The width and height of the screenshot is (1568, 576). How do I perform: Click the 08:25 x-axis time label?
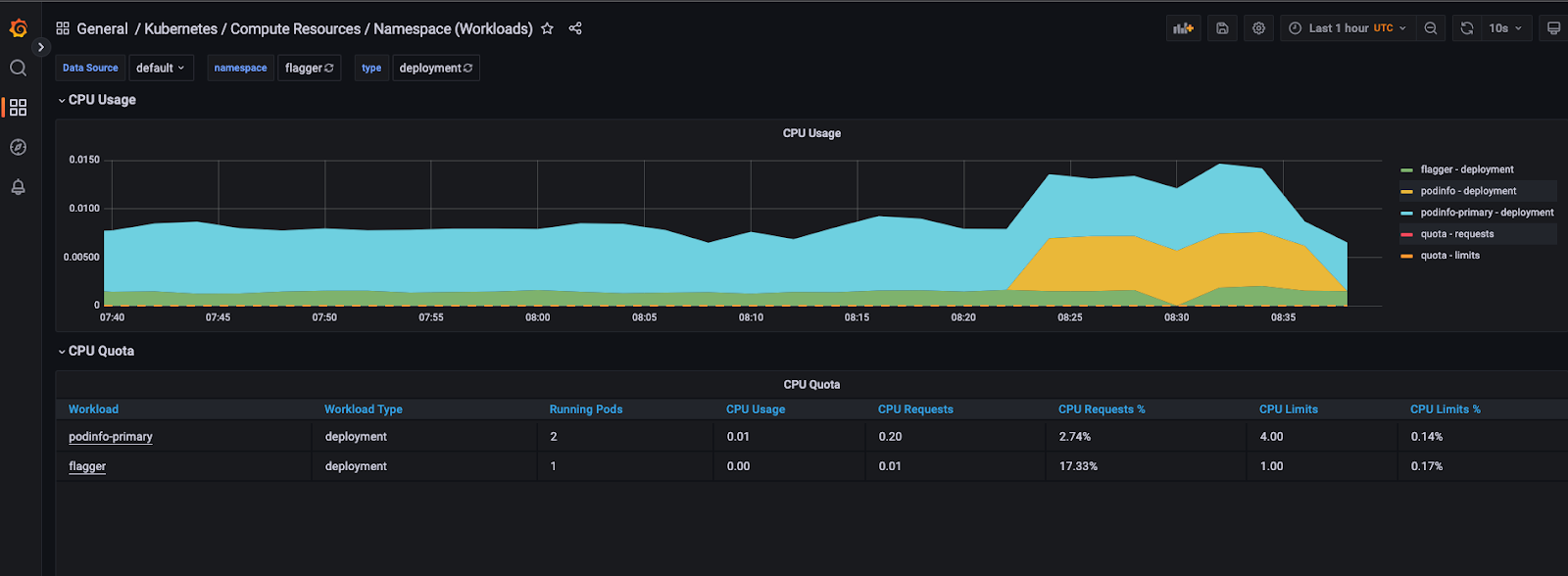point(1070,317)
